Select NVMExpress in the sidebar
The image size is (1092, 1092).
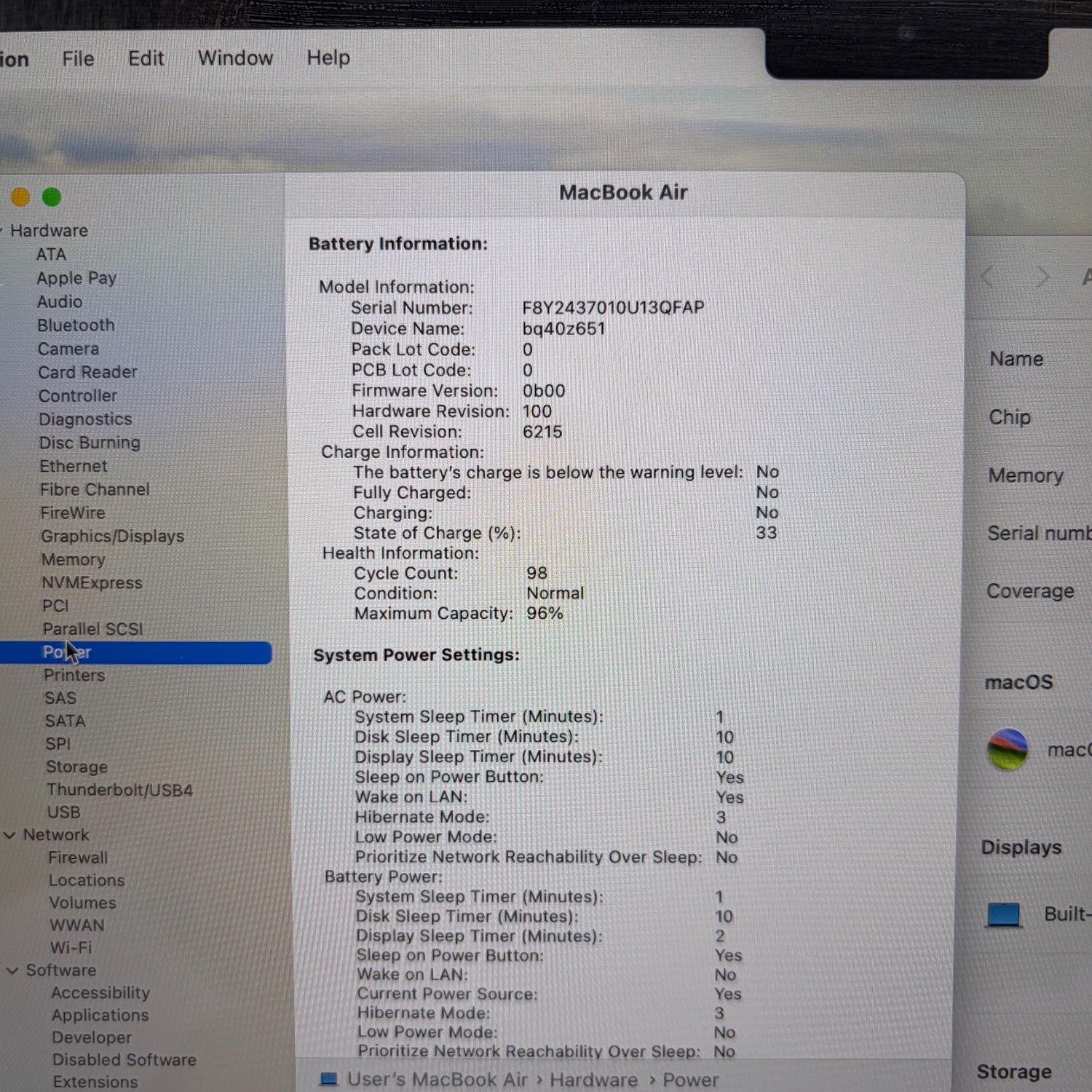[x=92, y=582]
